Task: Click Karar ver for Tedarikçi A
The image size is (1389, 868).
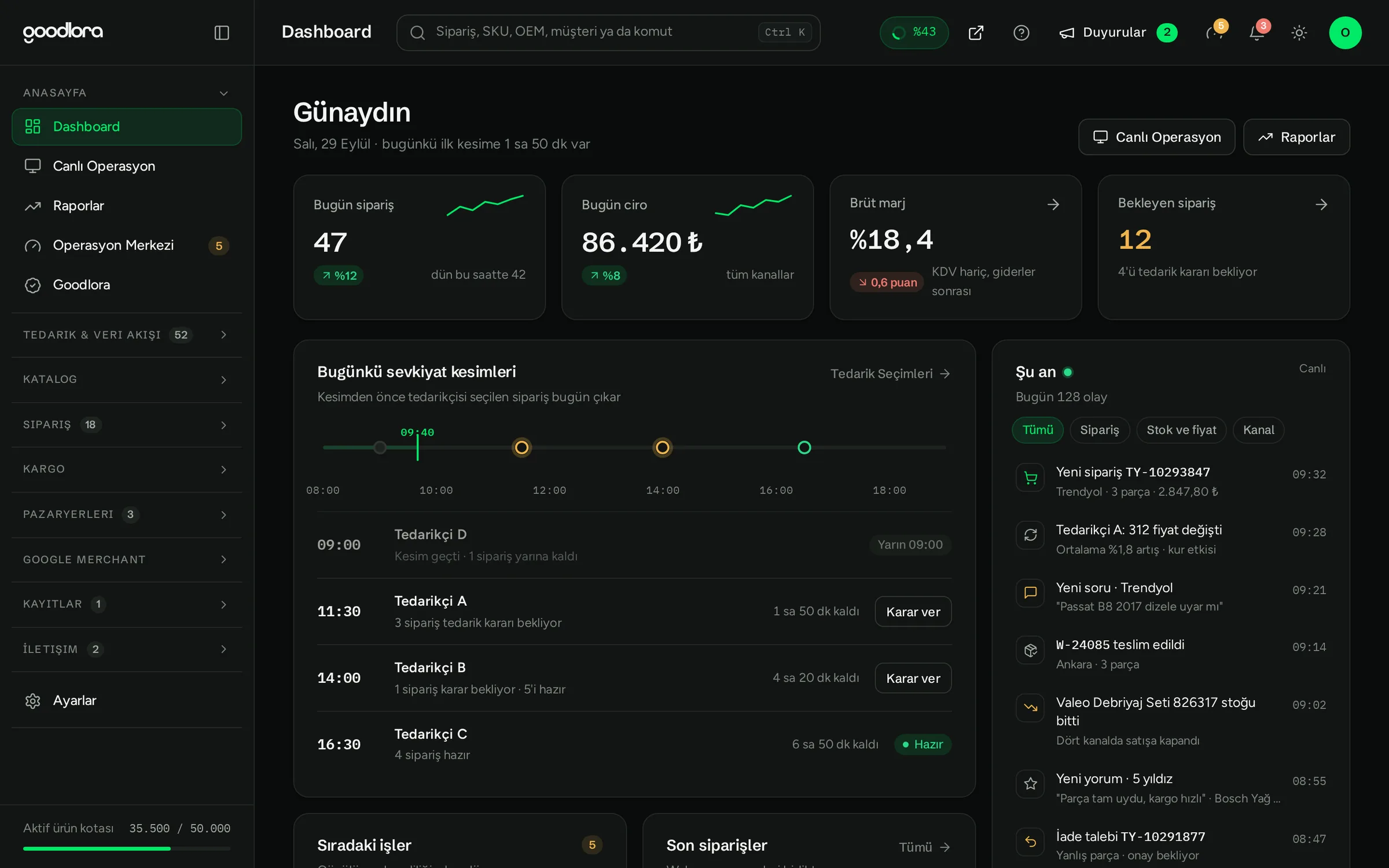Action: [913, 612]
